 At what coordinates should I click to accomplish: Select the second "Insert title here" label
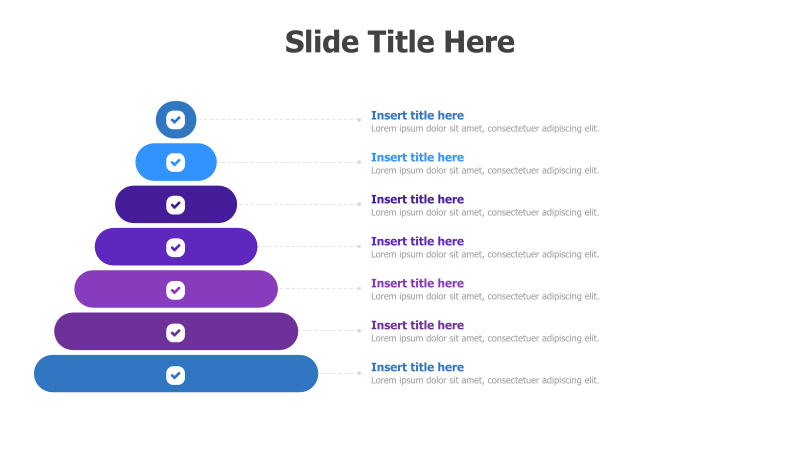(417, 157)
